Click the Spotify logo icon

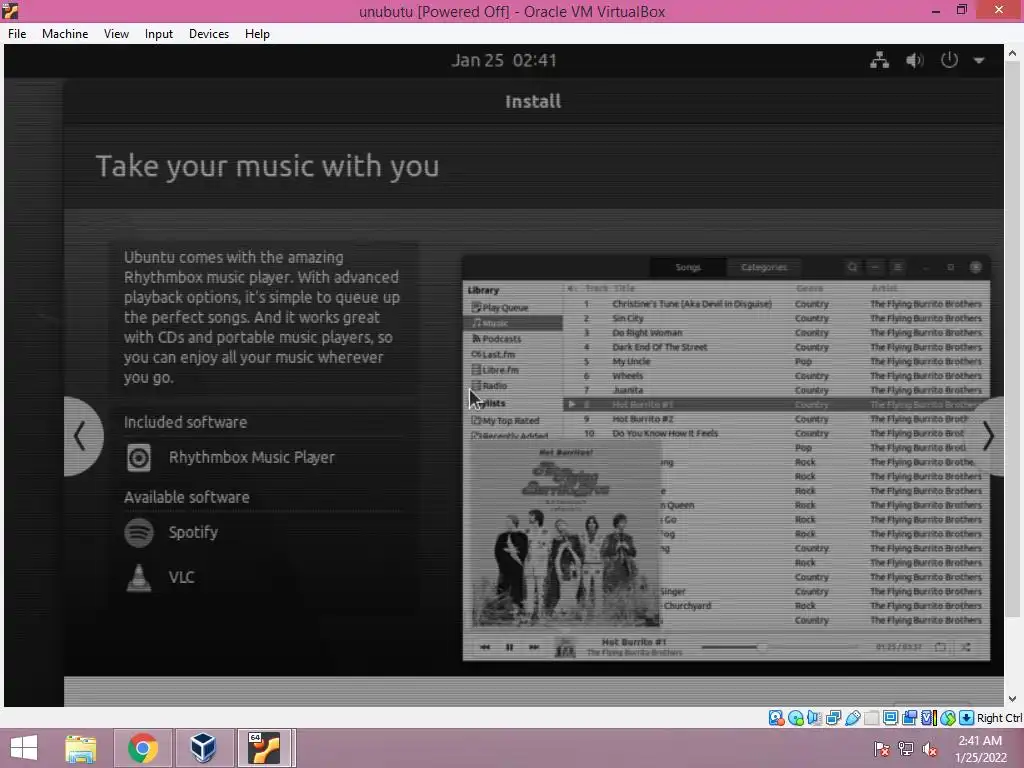[138, 533]
